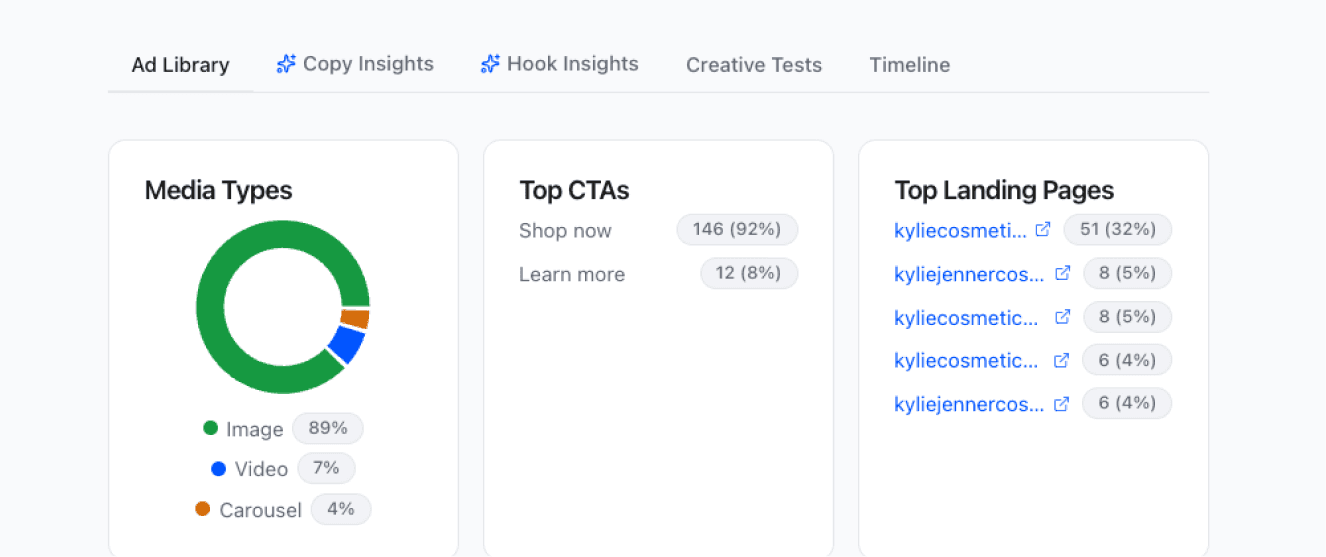Click the blue Video segment of donut chart

346,344
